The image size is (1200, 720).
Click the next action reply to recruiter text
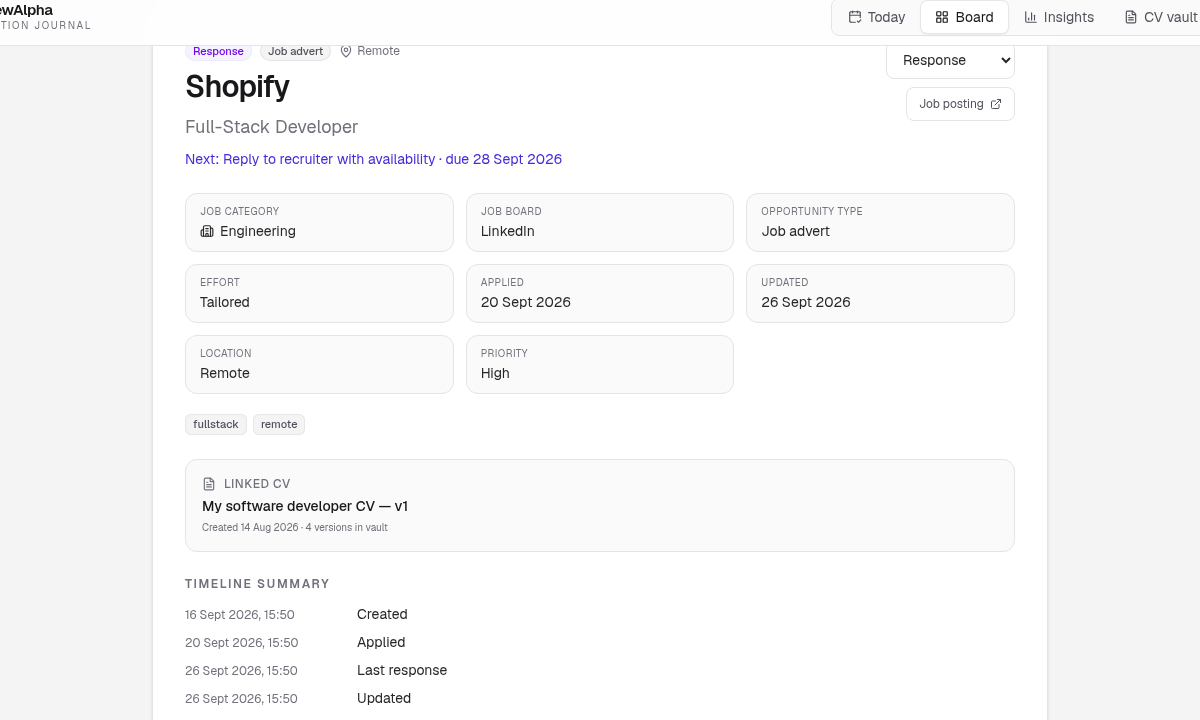pos(373,159)
